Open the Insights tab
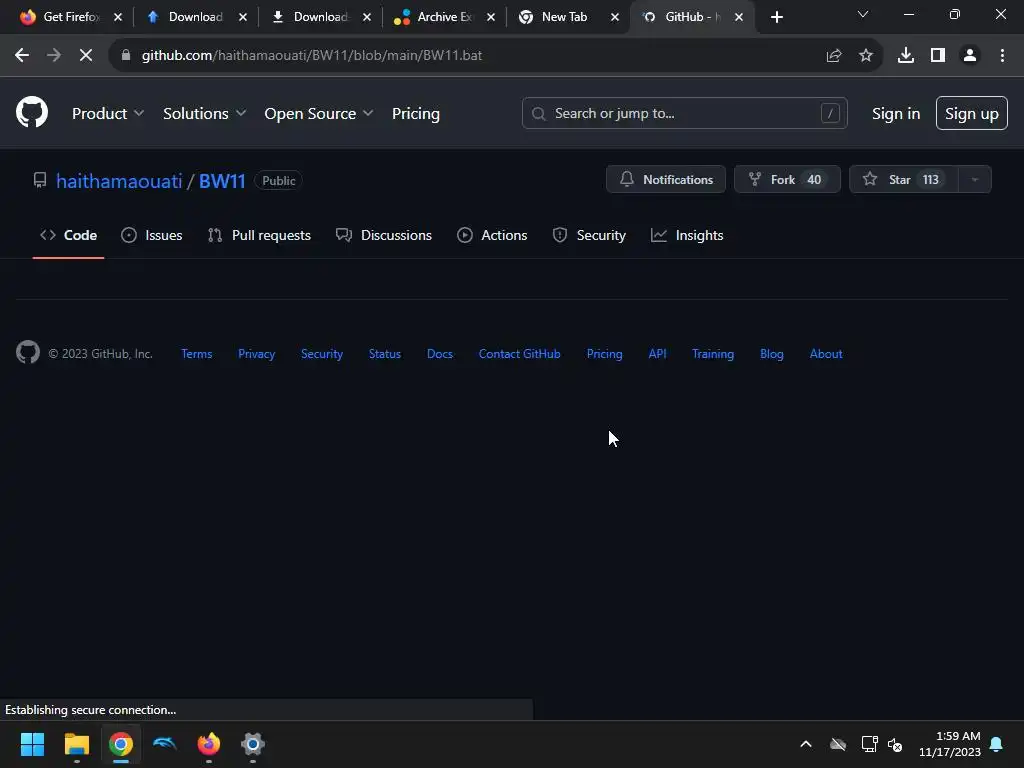 [x=687, y=235]
